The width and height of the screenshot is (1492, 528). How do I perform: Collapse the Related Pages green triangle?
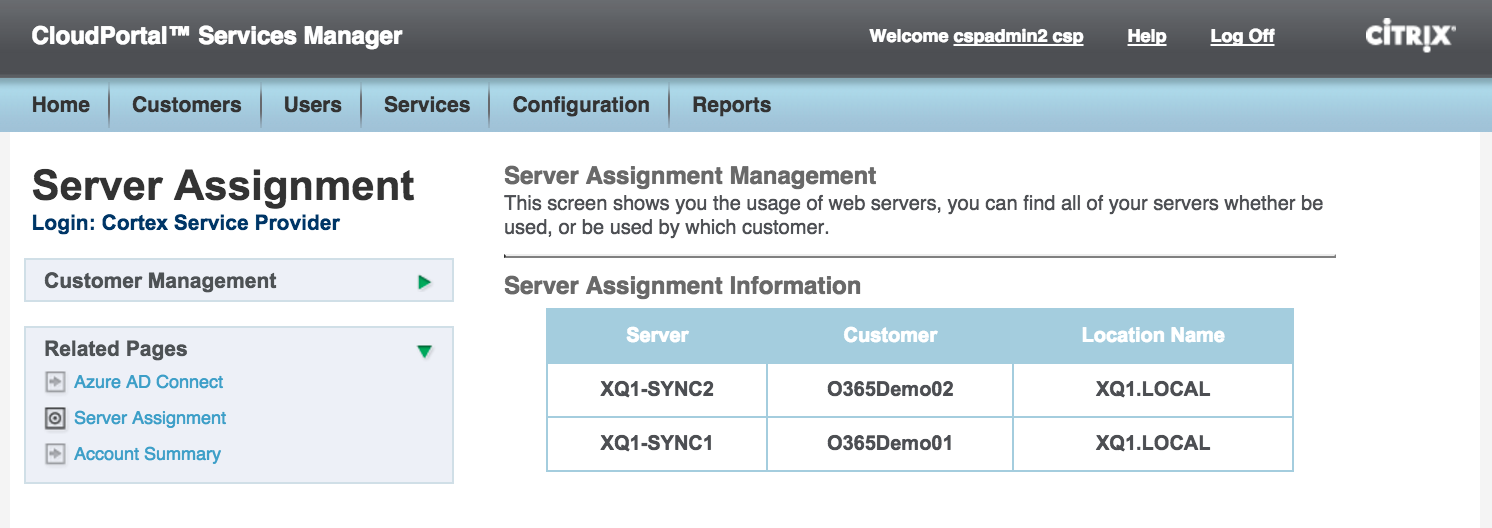424,351
